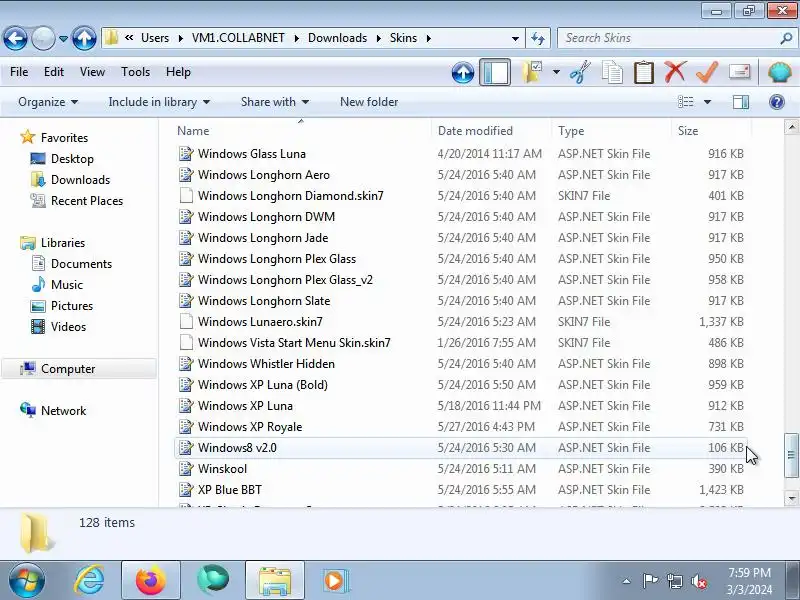Click the Forward navigation arrow

coord(43,38)
